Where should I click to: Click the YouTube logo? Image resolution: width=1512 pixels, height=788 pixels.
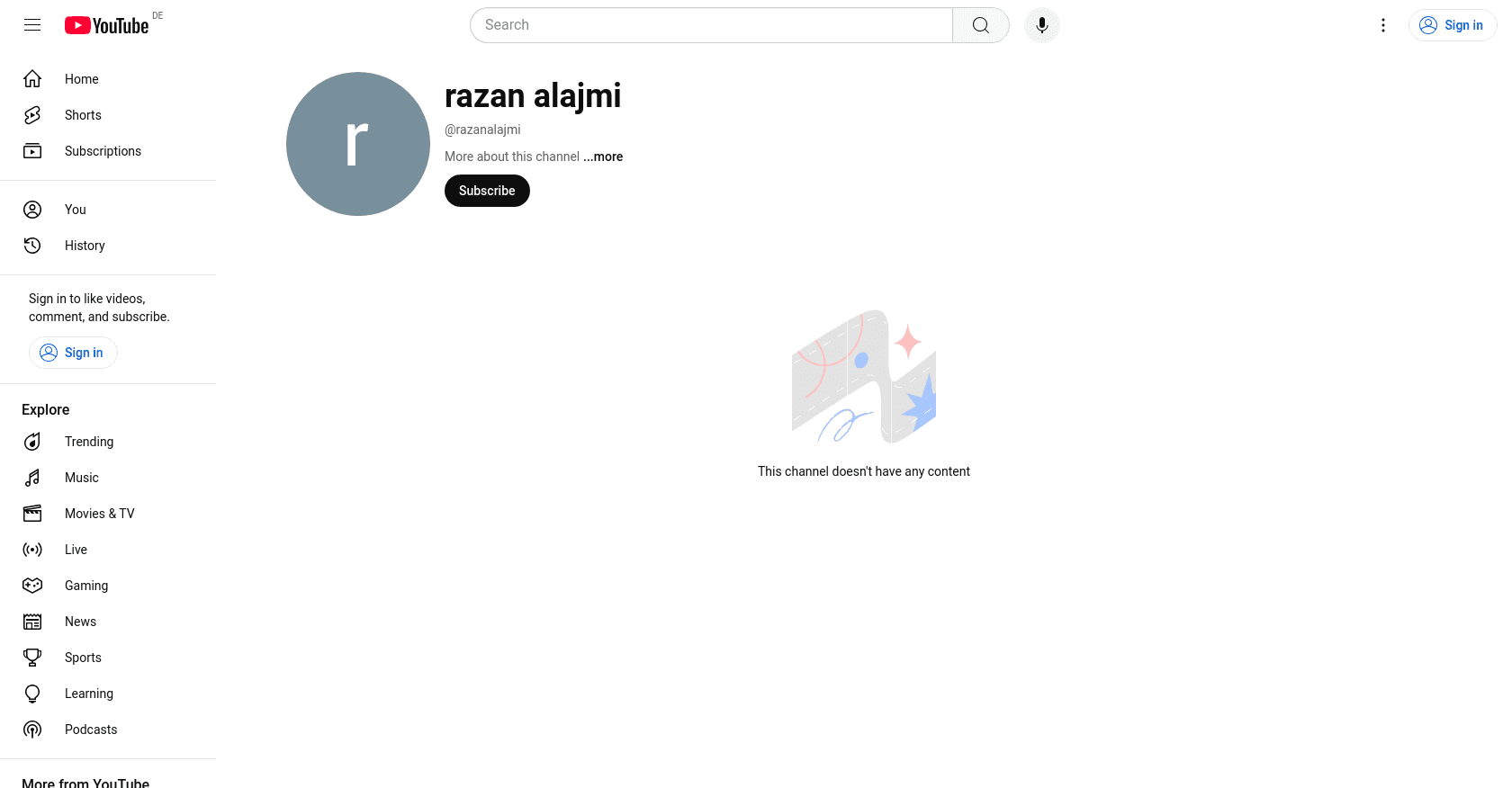pos(106,25)
